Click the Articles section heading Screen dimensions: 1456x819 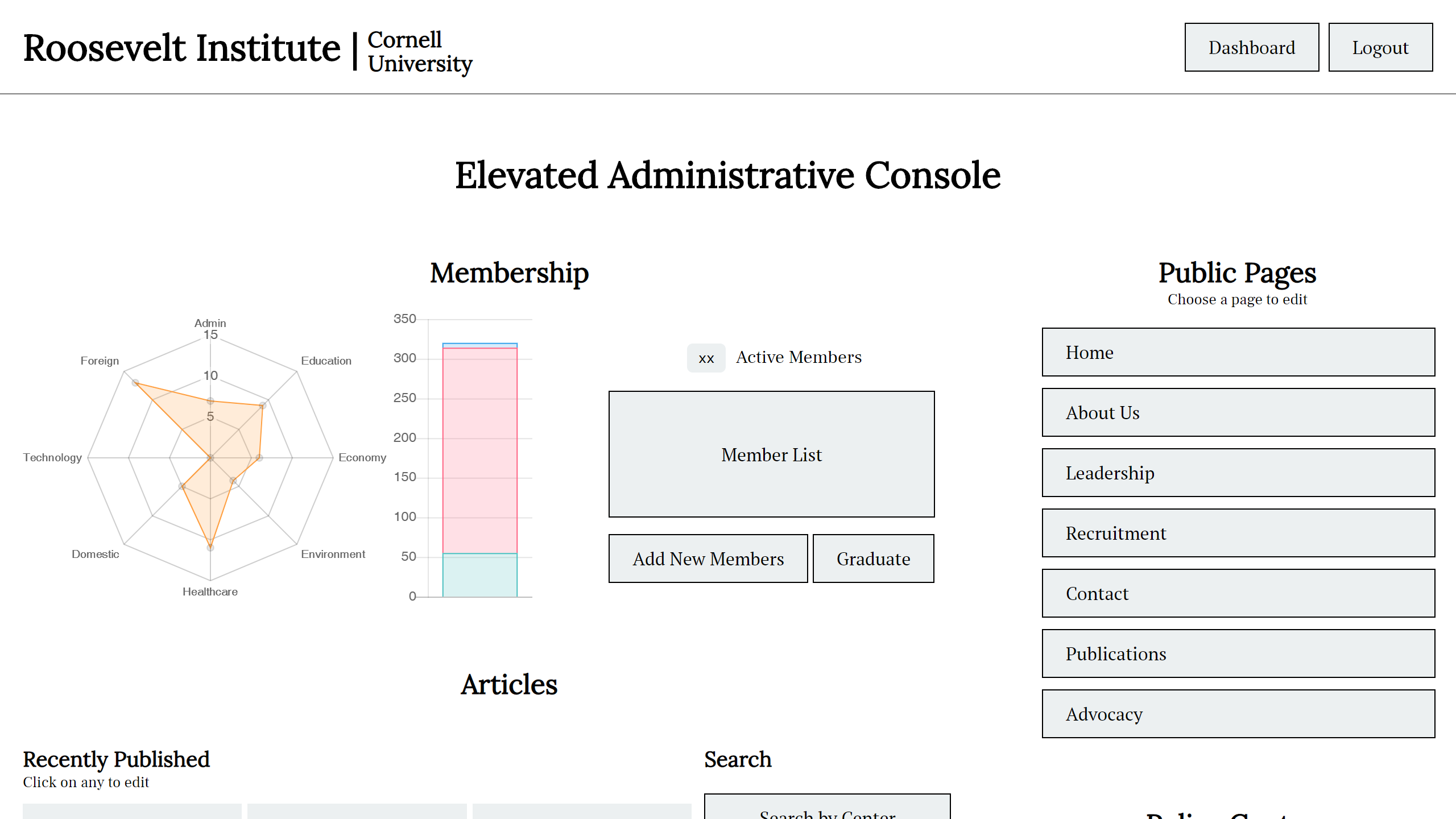coord(509,684)
